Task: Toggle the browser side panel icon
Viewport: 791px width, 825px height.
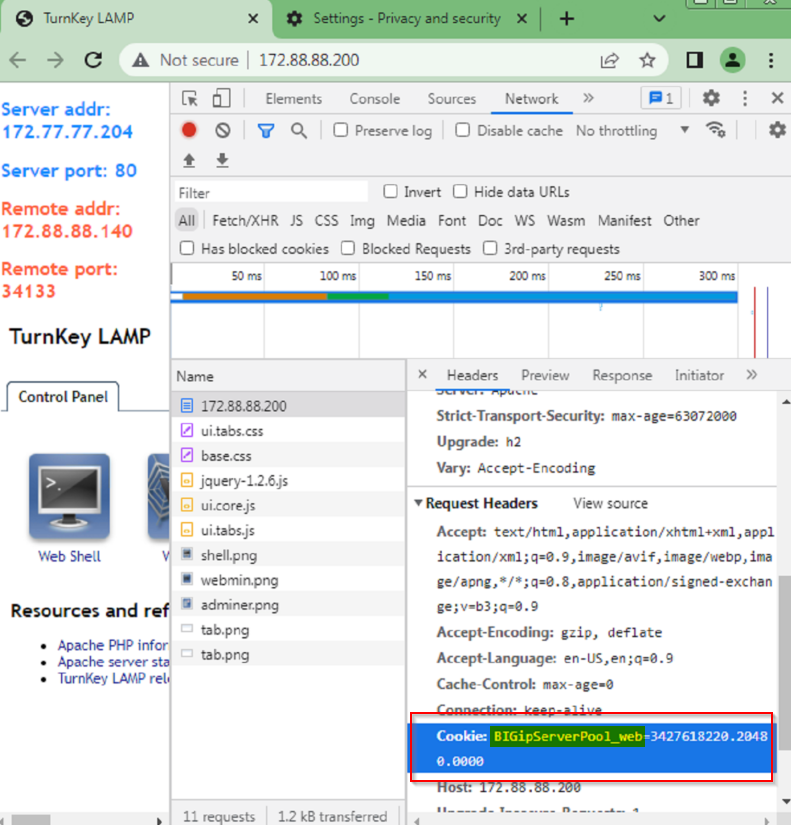Action: [695, 61]
